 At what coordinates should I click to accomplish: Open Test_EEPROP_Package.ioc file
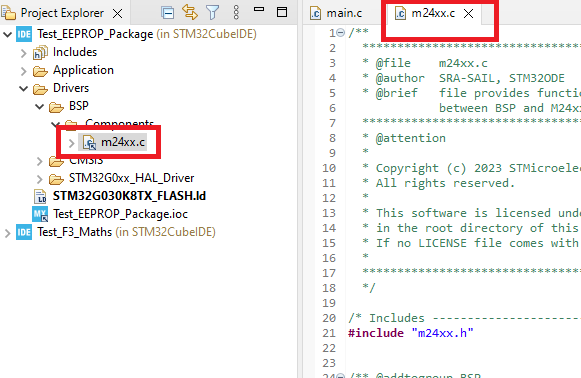(120, 214)
